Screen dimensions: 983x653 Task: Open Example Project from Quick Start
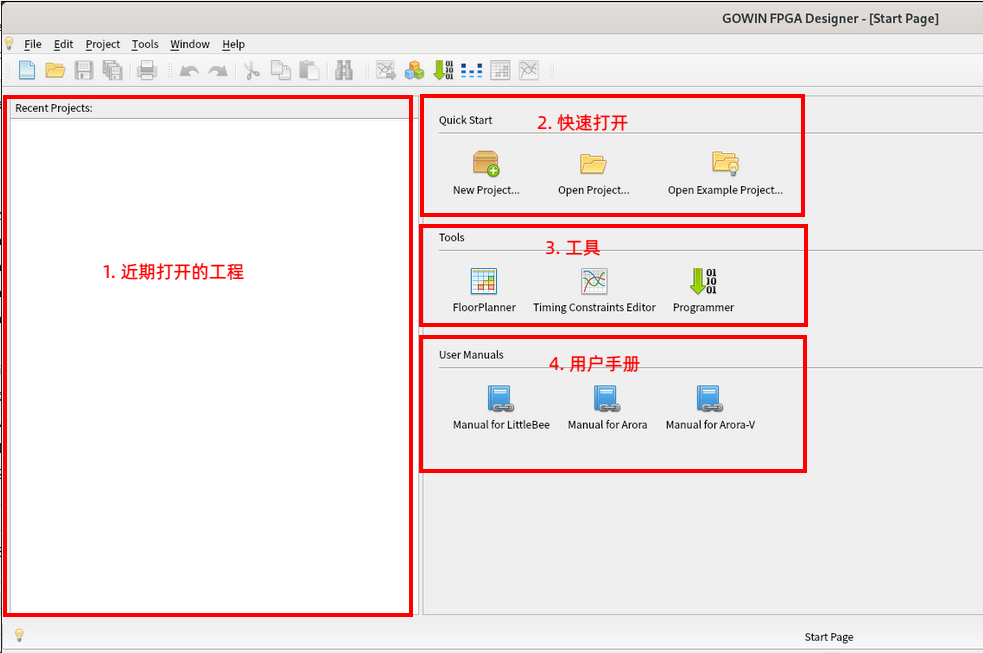pyautogui.click(x=725, y=173)
